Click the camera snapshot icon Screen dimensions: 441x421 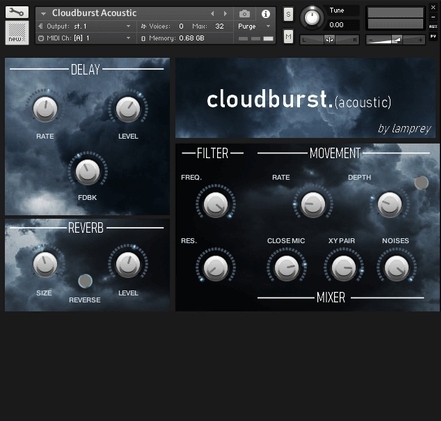tap(244, 14)
